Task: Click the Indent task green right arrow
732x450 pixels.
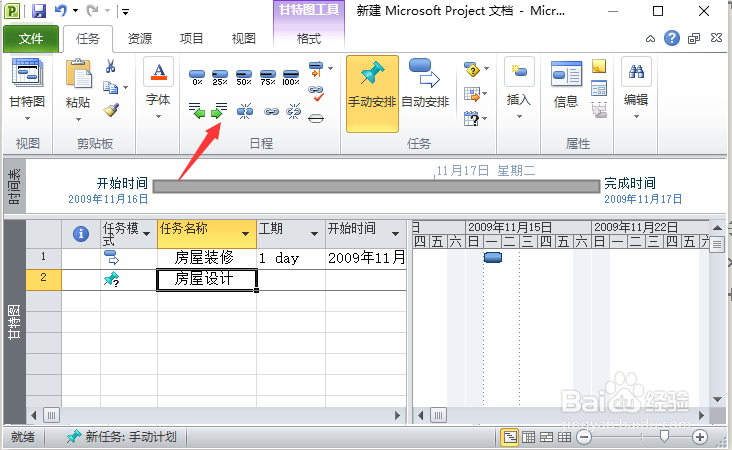Action: tap(219, 111)
